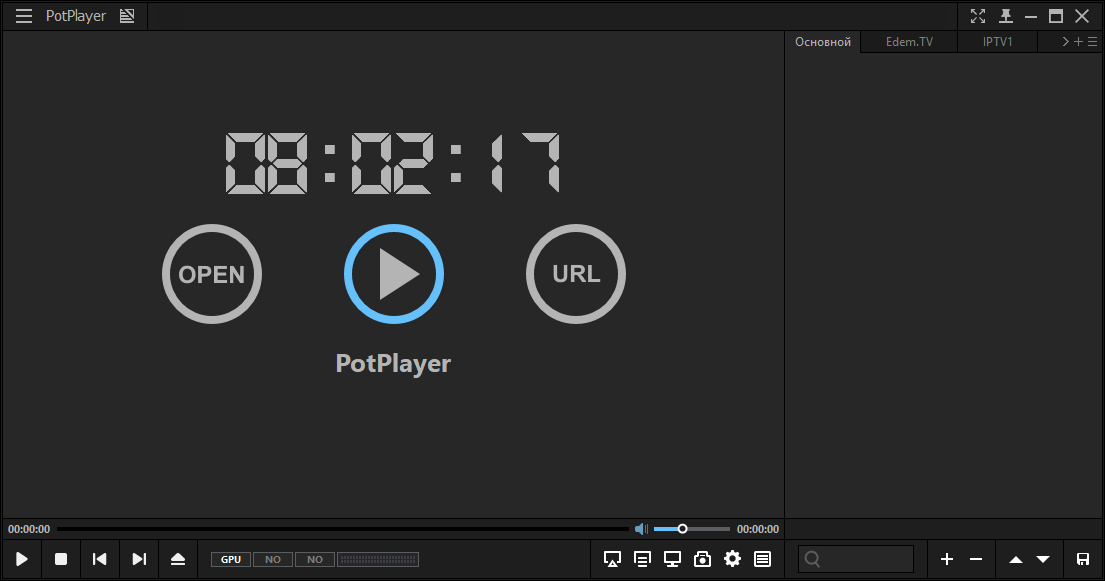Switch to the Edem.TV playlist tab

[909, 42]
